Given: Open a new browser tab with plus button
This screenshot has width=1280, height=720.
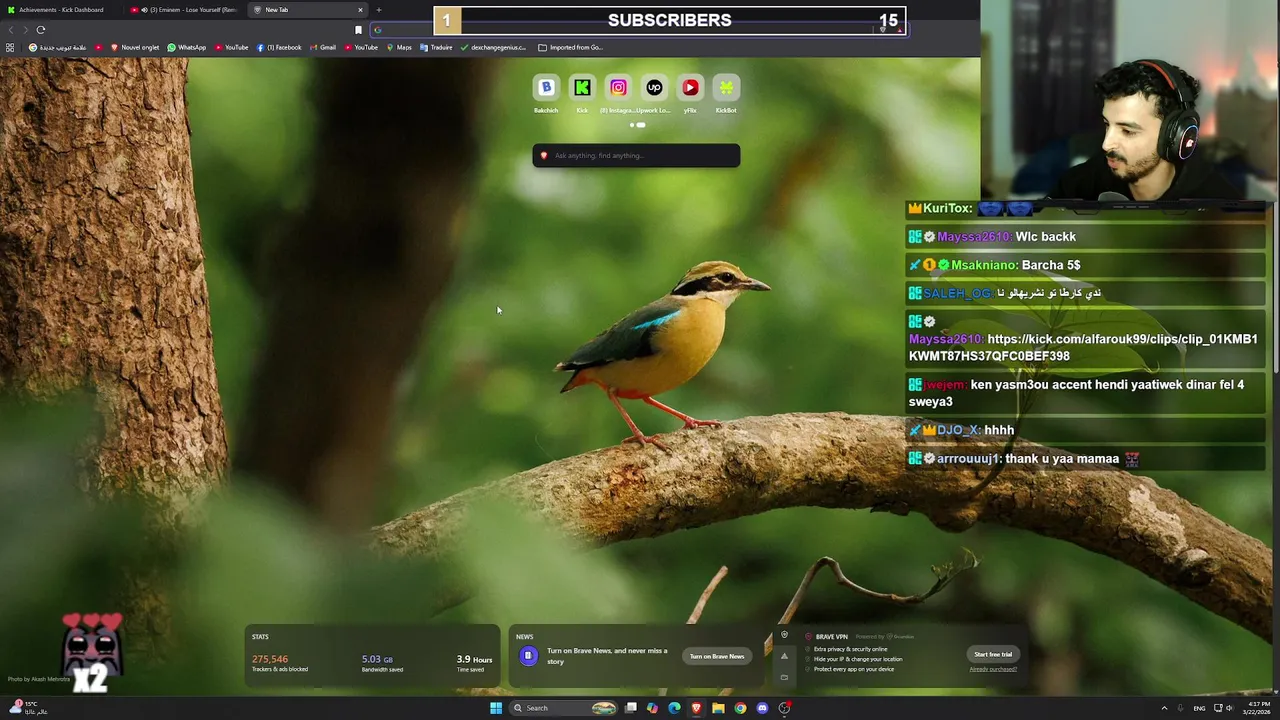Looking at the screenshot, I should 378,10.
